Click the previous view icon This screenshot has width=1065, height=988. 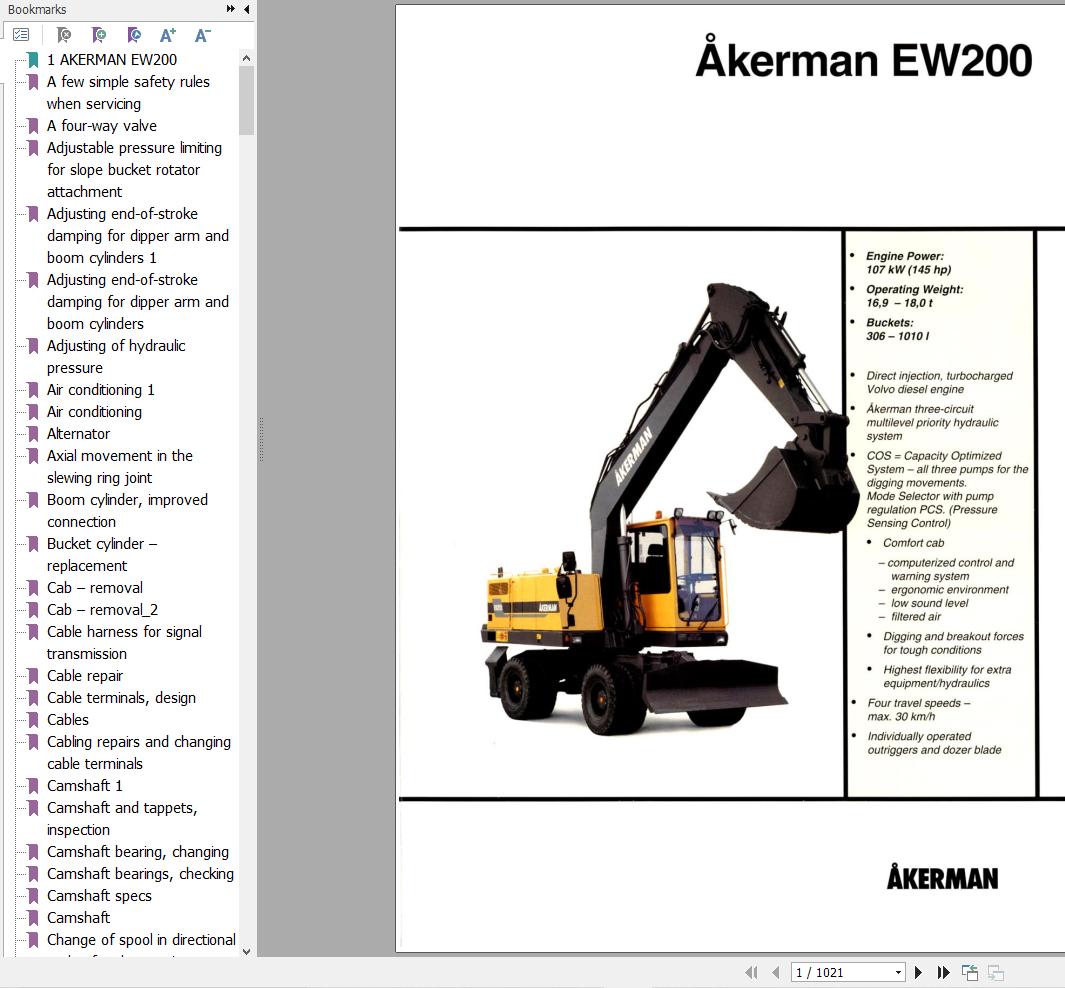click(x=970, y=972)
